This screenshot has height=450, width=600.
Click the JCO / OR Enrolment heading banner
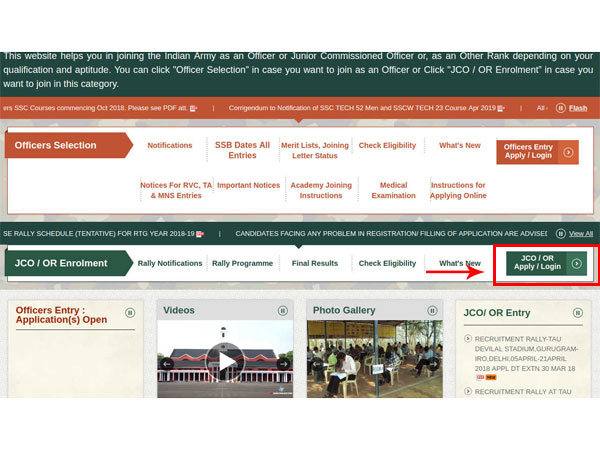click(x=68, y=263)
